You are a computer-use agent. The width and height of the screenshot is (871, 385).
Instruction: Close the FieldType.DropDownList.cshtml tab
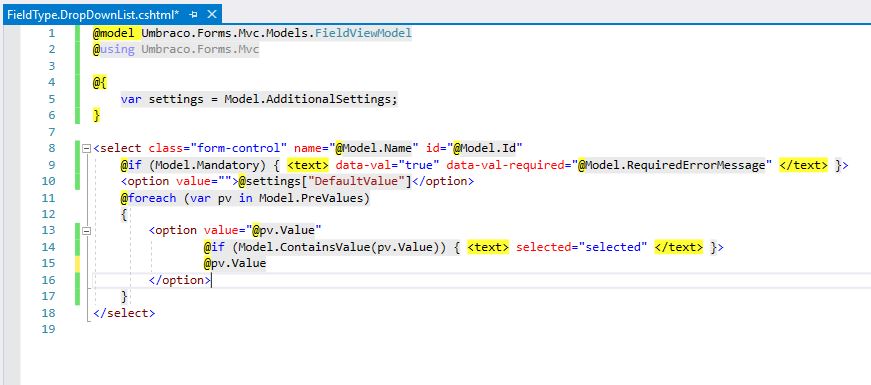(212, 14)
